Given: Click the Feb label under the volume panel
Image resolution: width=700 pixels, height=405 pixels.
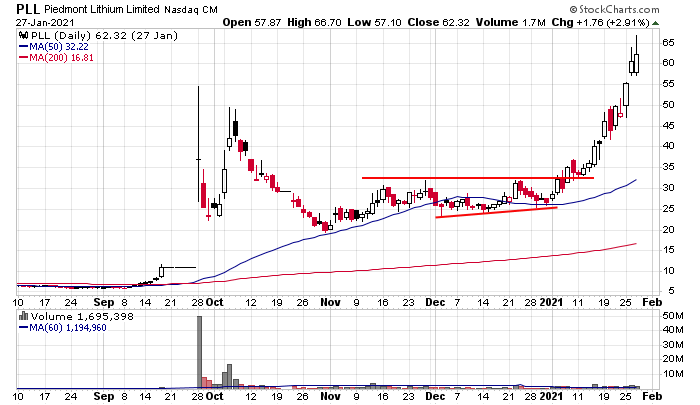Looking at the screenshot, I should click(x=652, y=397).
